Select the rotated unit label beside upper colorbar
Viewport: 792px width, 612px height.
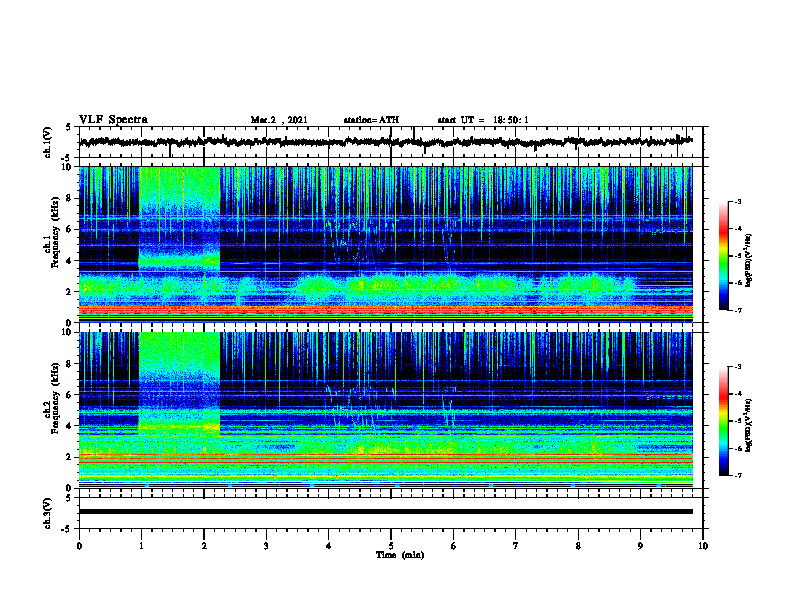[x=749, y=260]
